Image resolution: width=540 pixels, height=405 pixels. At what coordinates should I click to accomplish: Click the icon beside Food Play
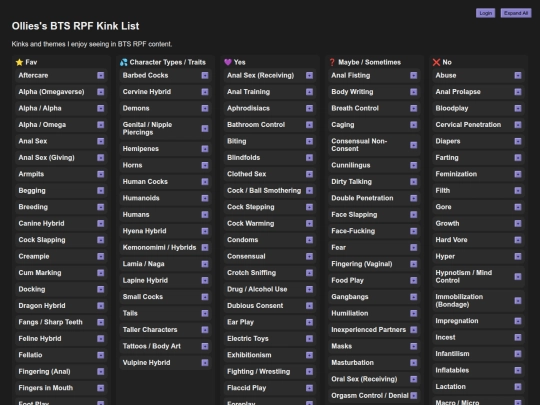(x=414, y=280)
